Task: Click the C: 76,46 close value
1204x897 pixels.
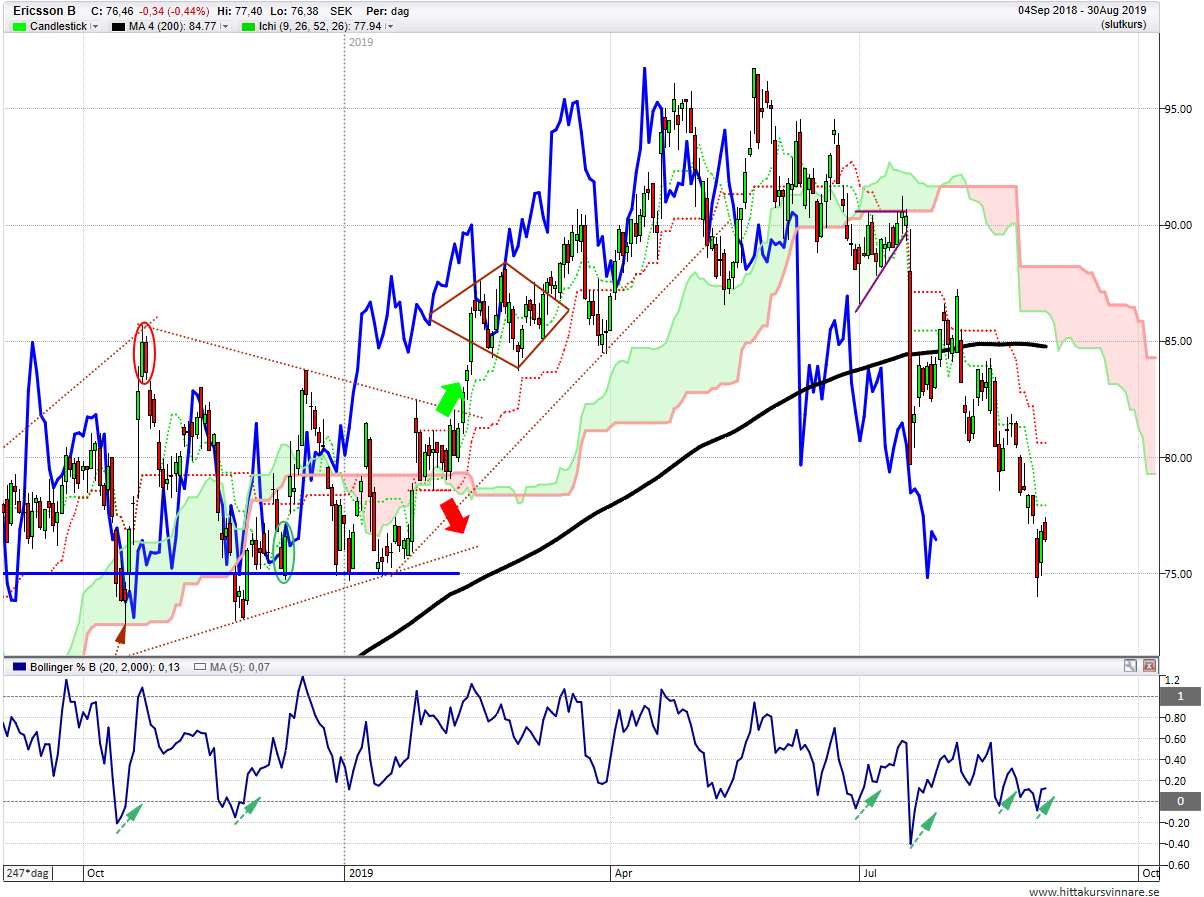Action: (112, 10)
